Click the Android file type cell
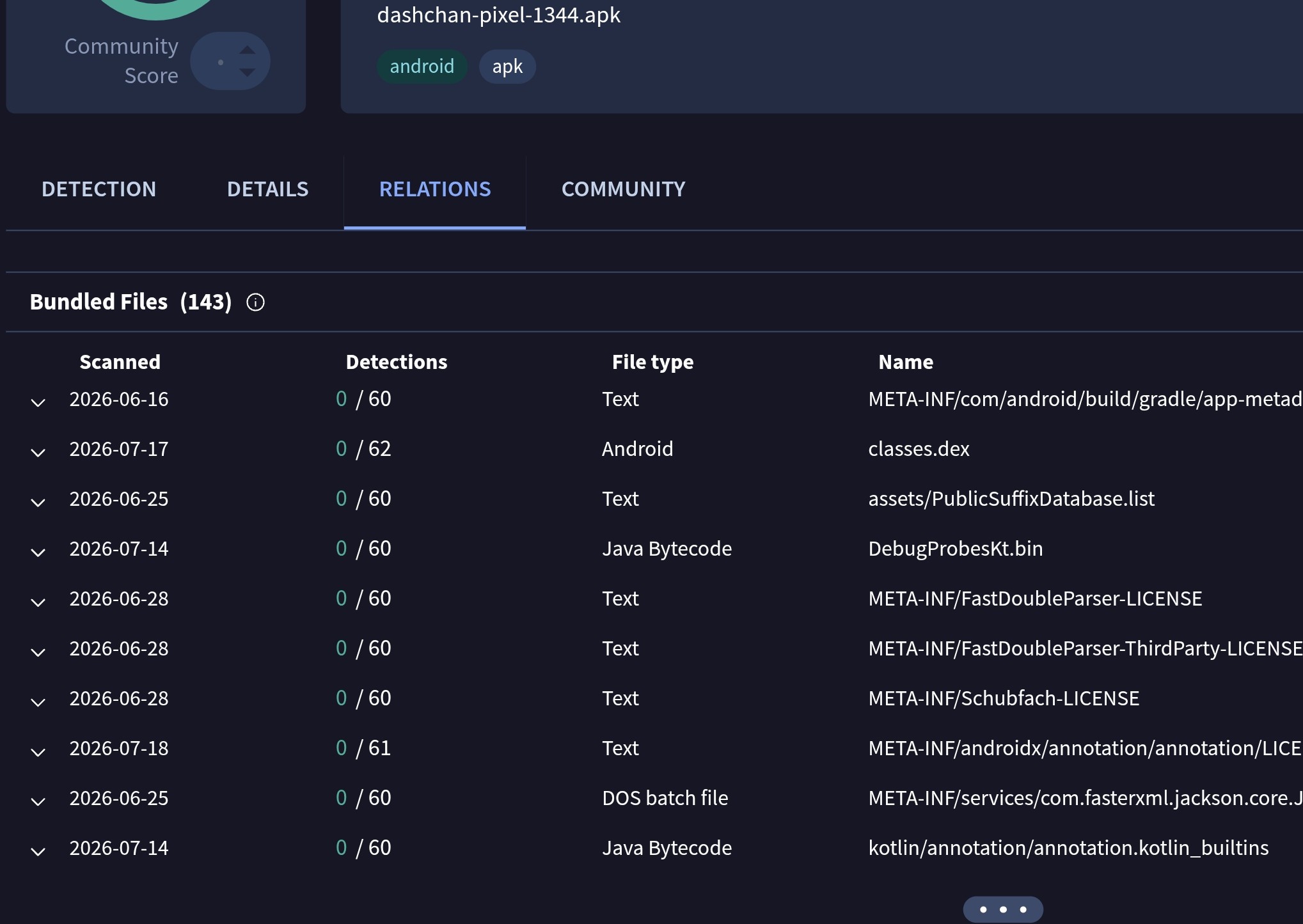1303x924 pixels. click(638, 449)
